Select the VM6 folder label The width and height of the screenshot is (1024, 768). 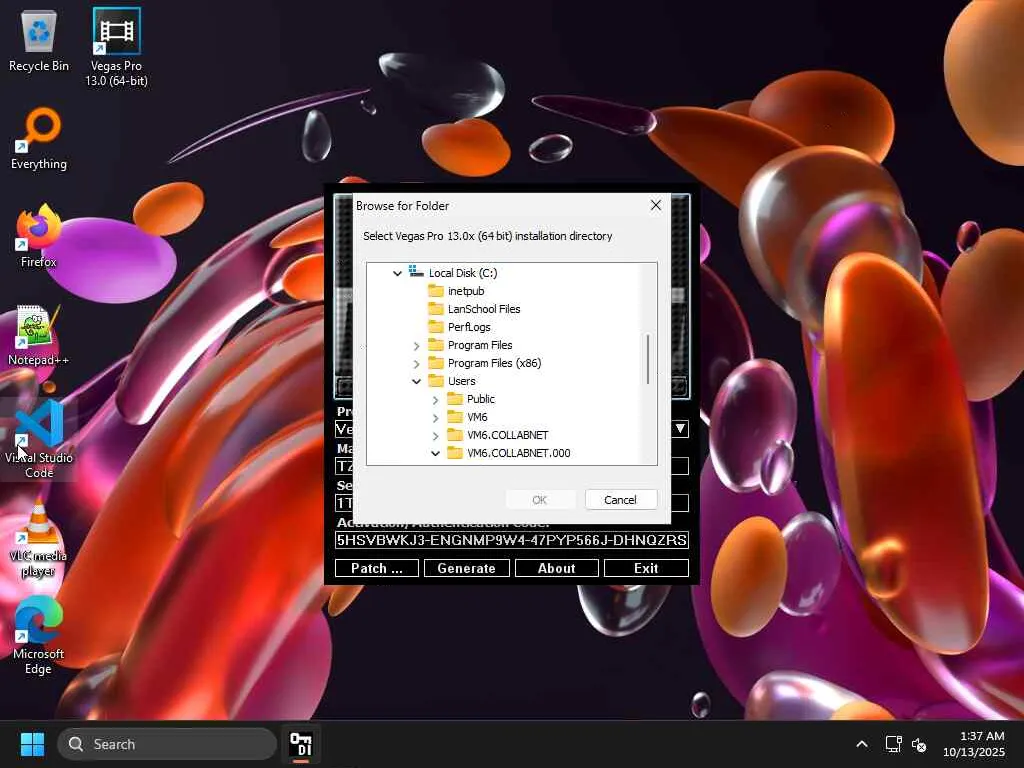(477, 417)
